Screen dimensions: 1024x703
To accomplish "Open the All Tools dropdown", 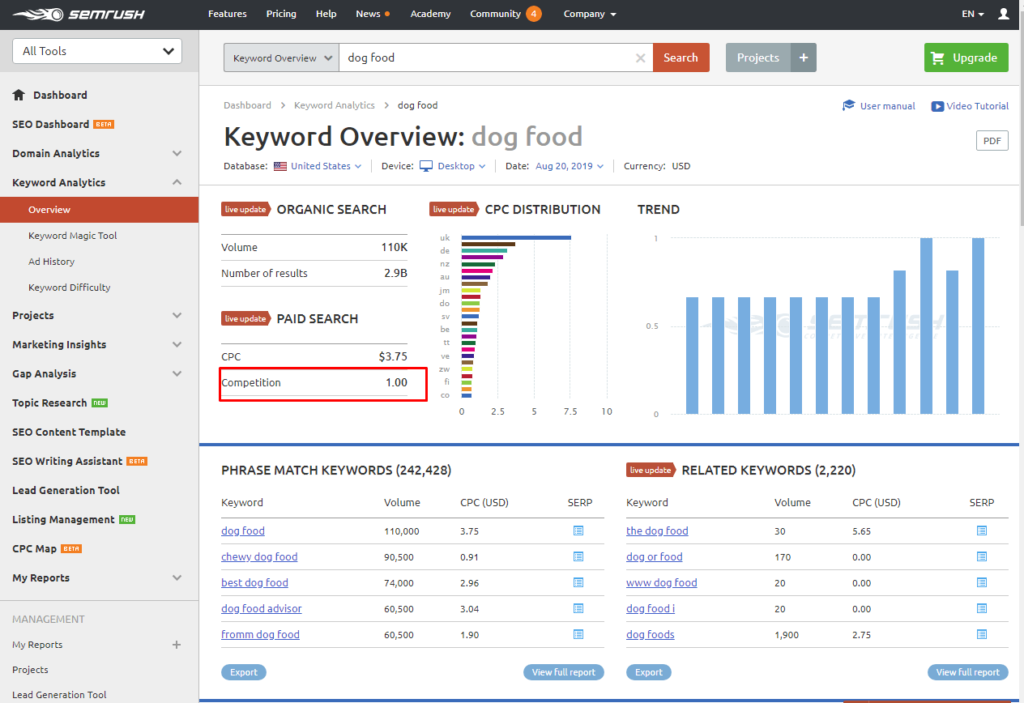I will coord(97,51).
